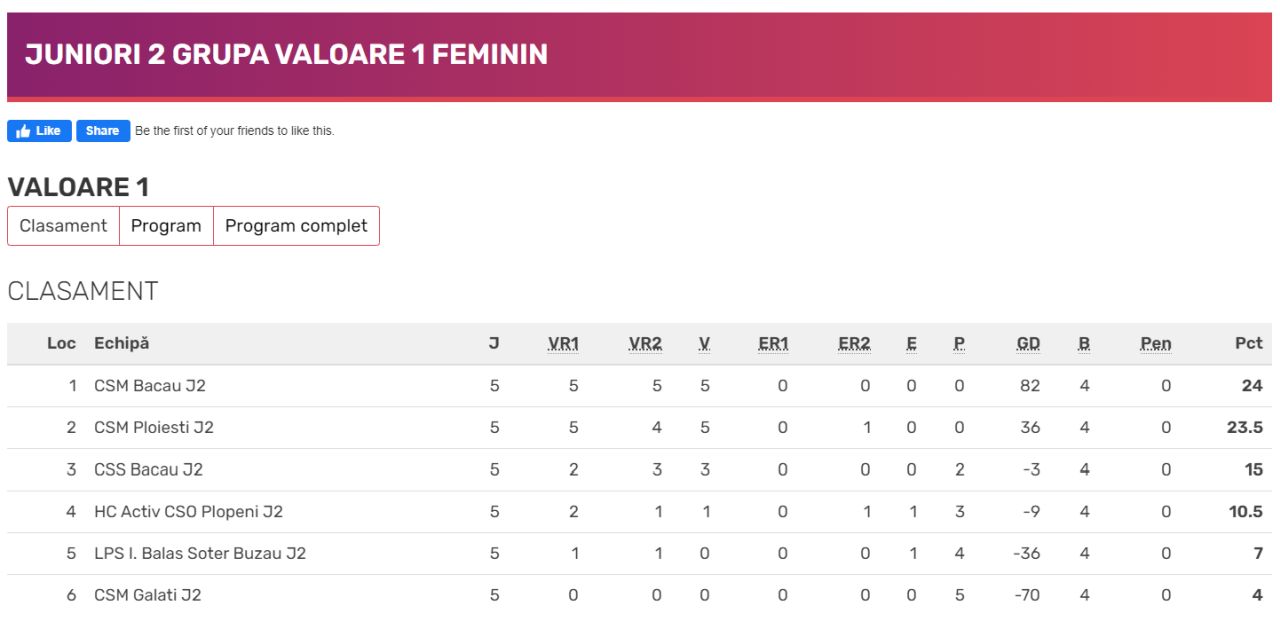Open the CSM Ploiesti J2 team entry
This screenshot has height=629, width=1280.
[x=154, y=428]
